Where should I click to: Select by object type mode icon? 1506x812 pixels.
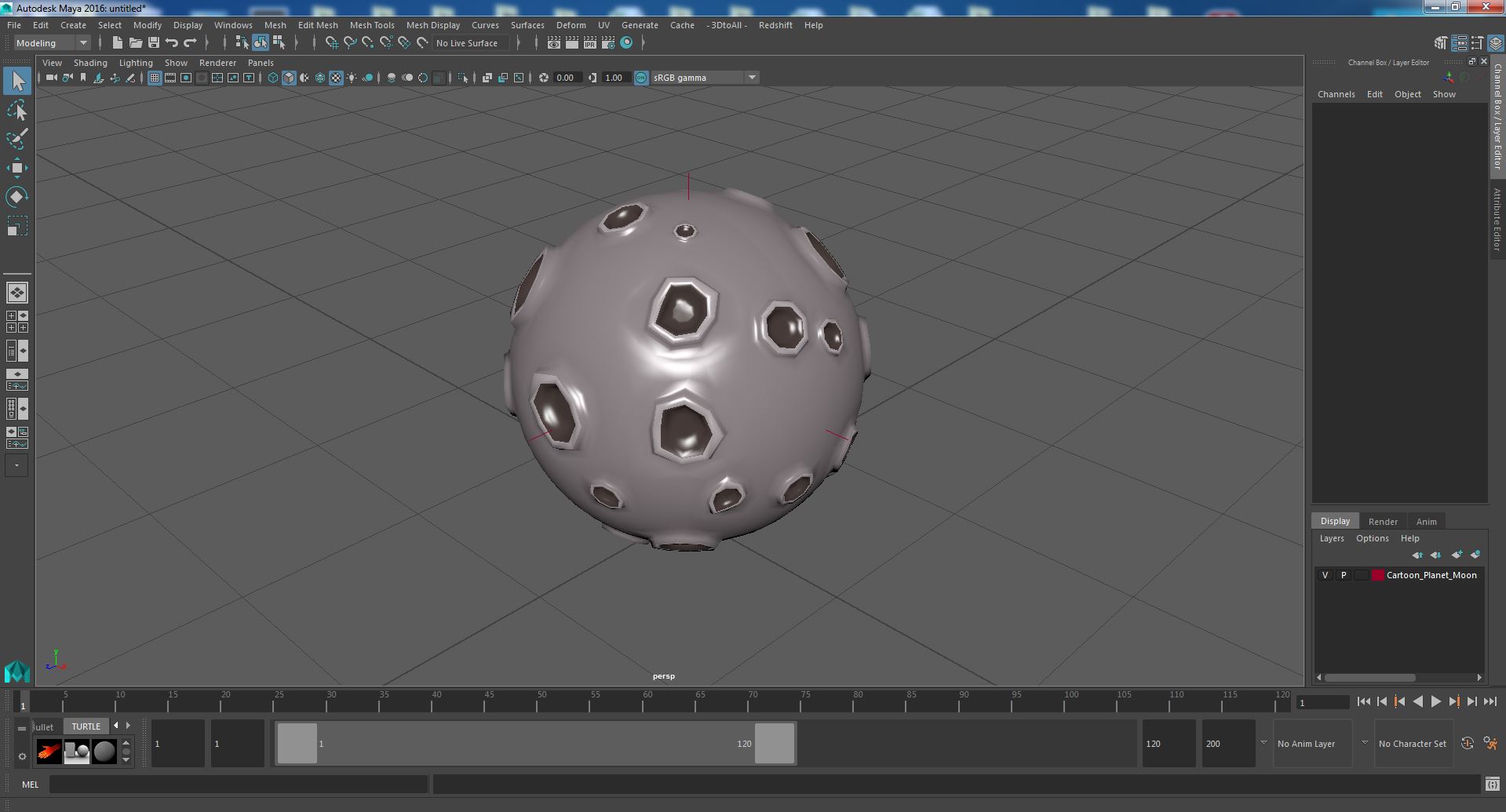(x=260, y=43)
